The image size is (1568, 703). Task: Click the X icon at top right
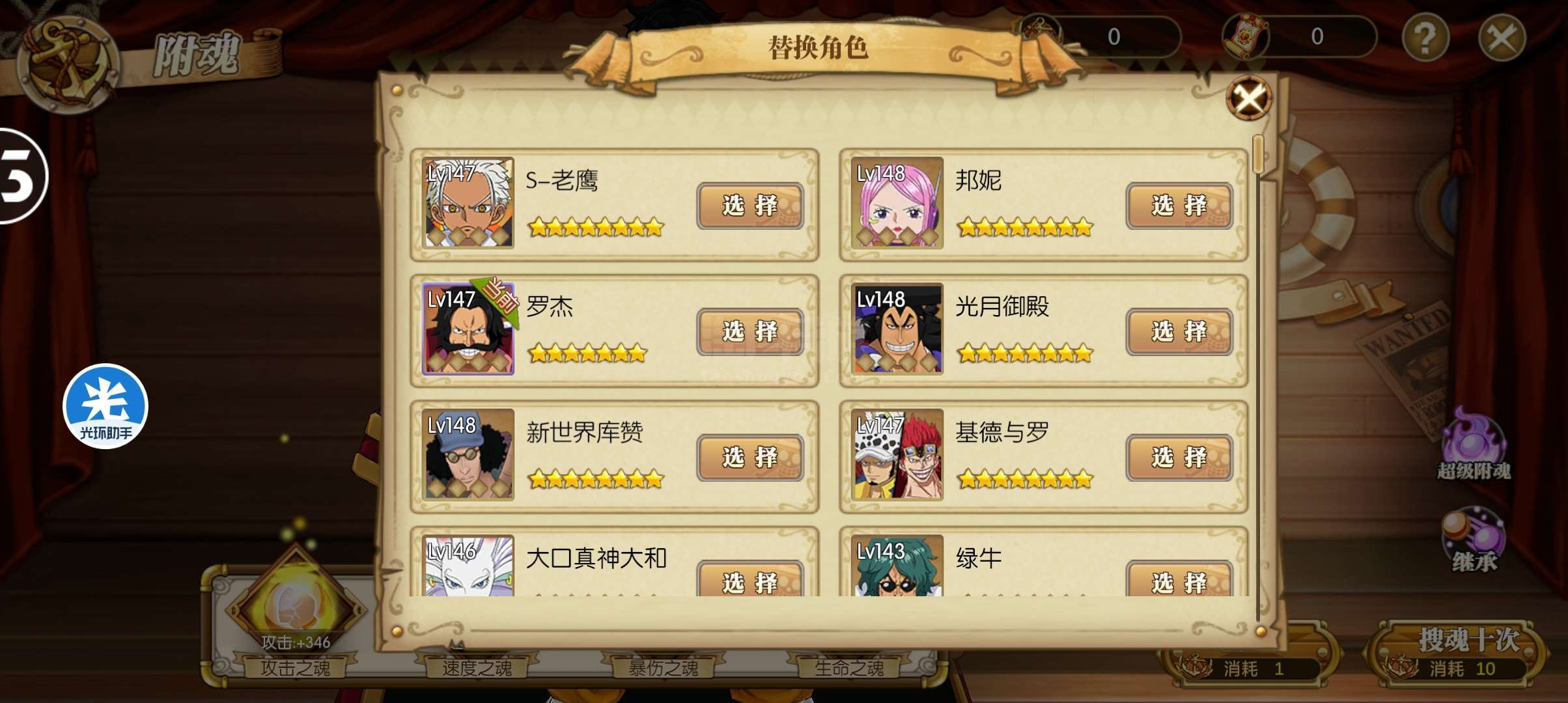coord(1502,38)
